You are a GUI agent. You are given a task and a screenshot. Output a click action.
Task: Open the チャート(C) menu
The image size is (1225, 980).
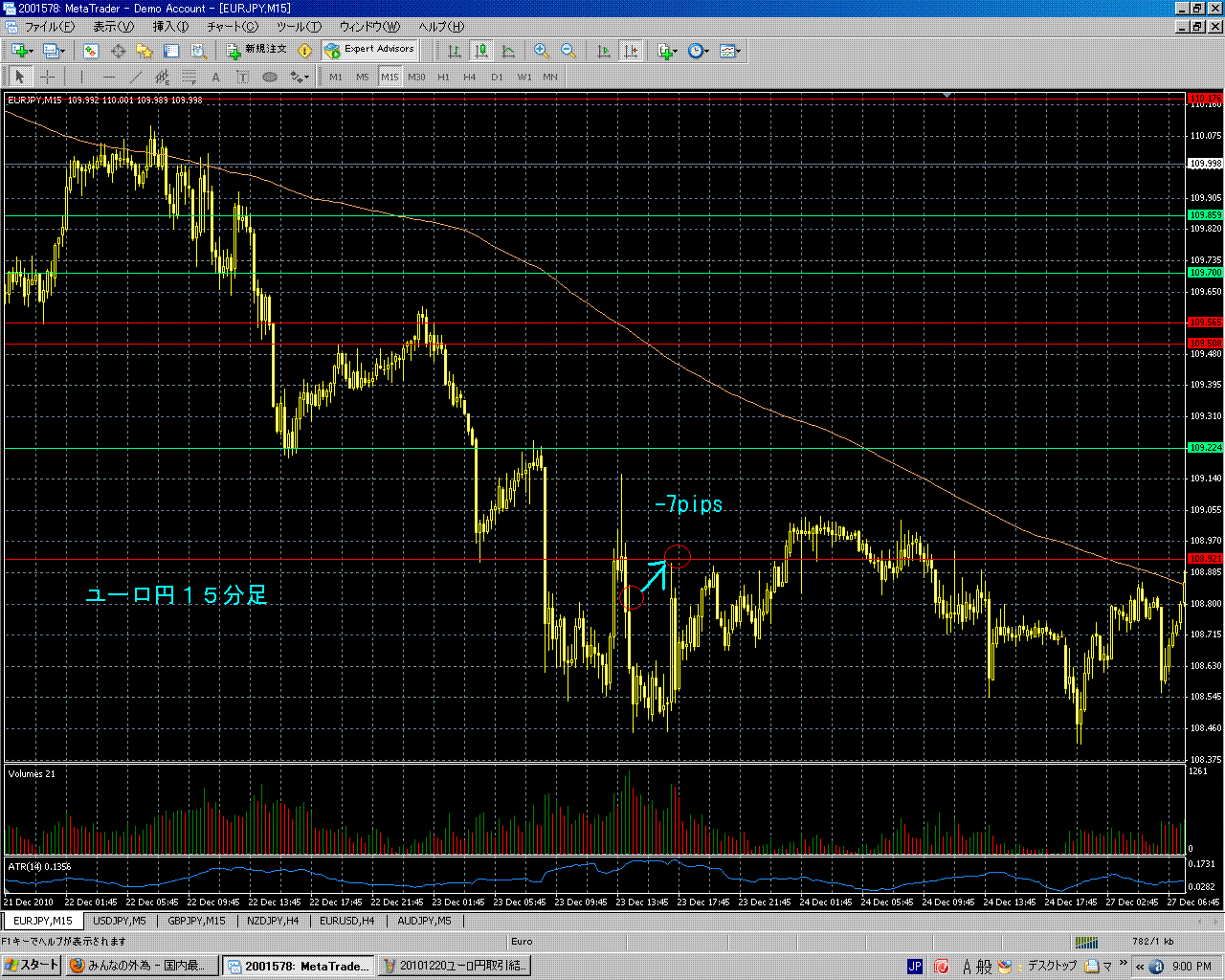[233, 27]
